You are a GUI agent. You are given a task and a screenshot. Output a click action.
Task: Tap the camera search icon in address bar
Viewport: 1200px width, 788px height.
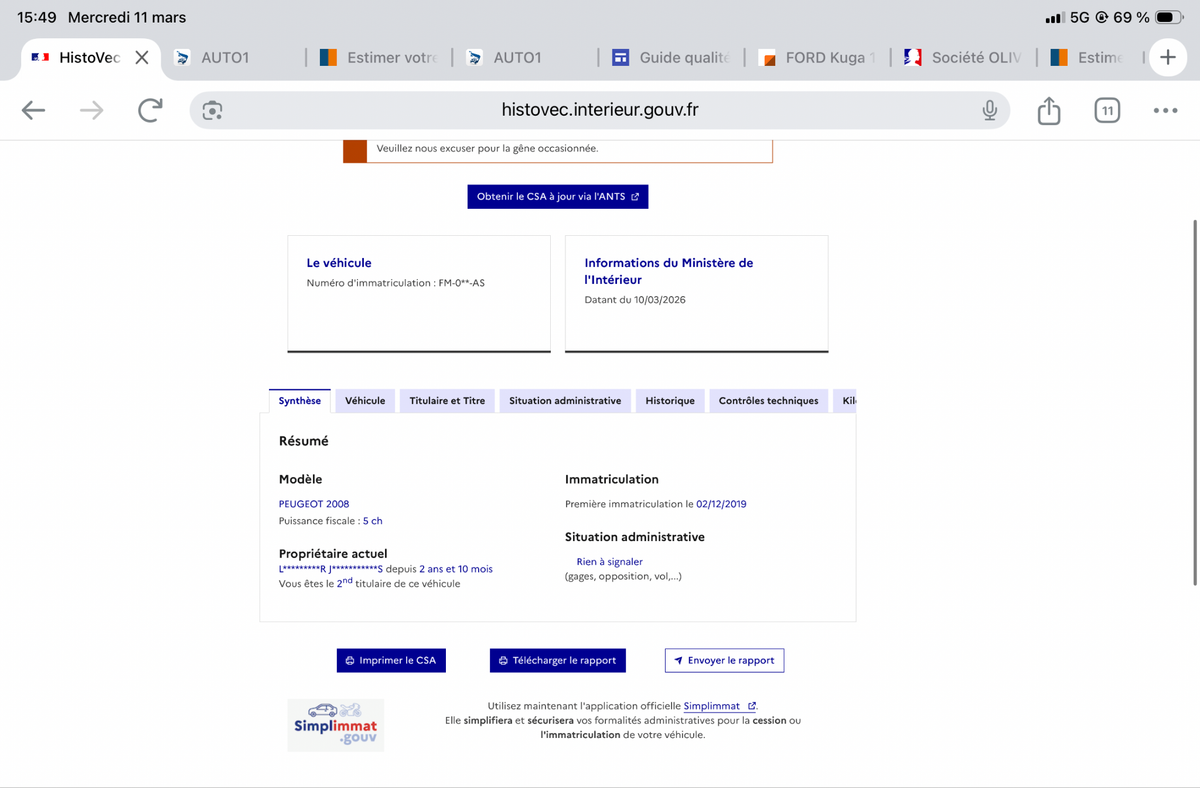click(212, 111)
